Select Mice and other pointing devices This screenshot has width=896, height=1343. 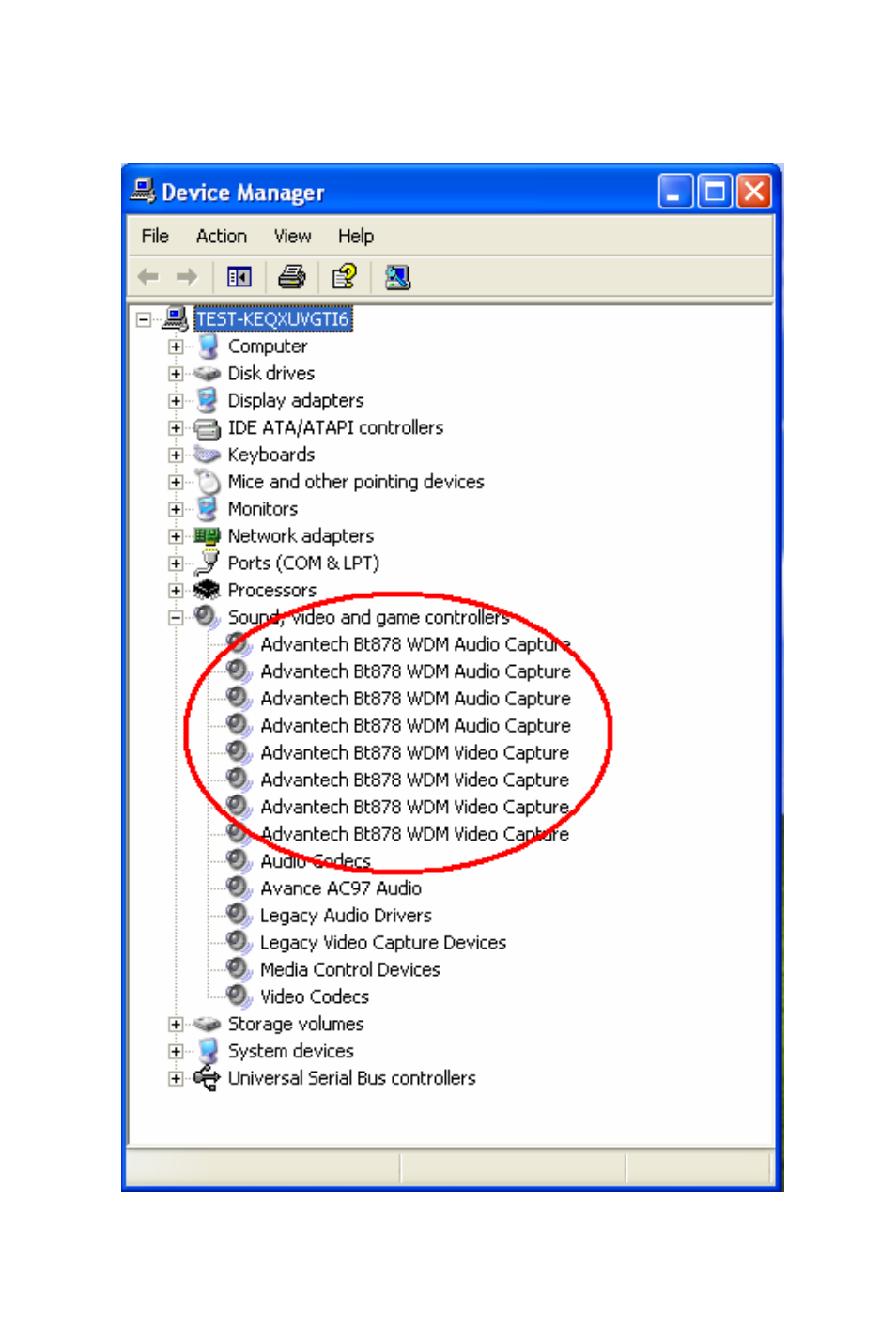pyautogui.click(x=356, y=482)
